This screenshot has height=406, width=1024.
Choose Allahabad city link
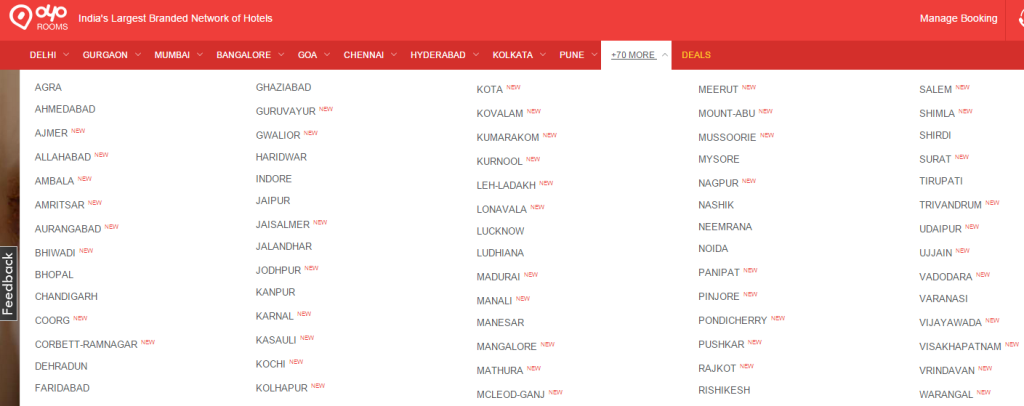point(63,157)
